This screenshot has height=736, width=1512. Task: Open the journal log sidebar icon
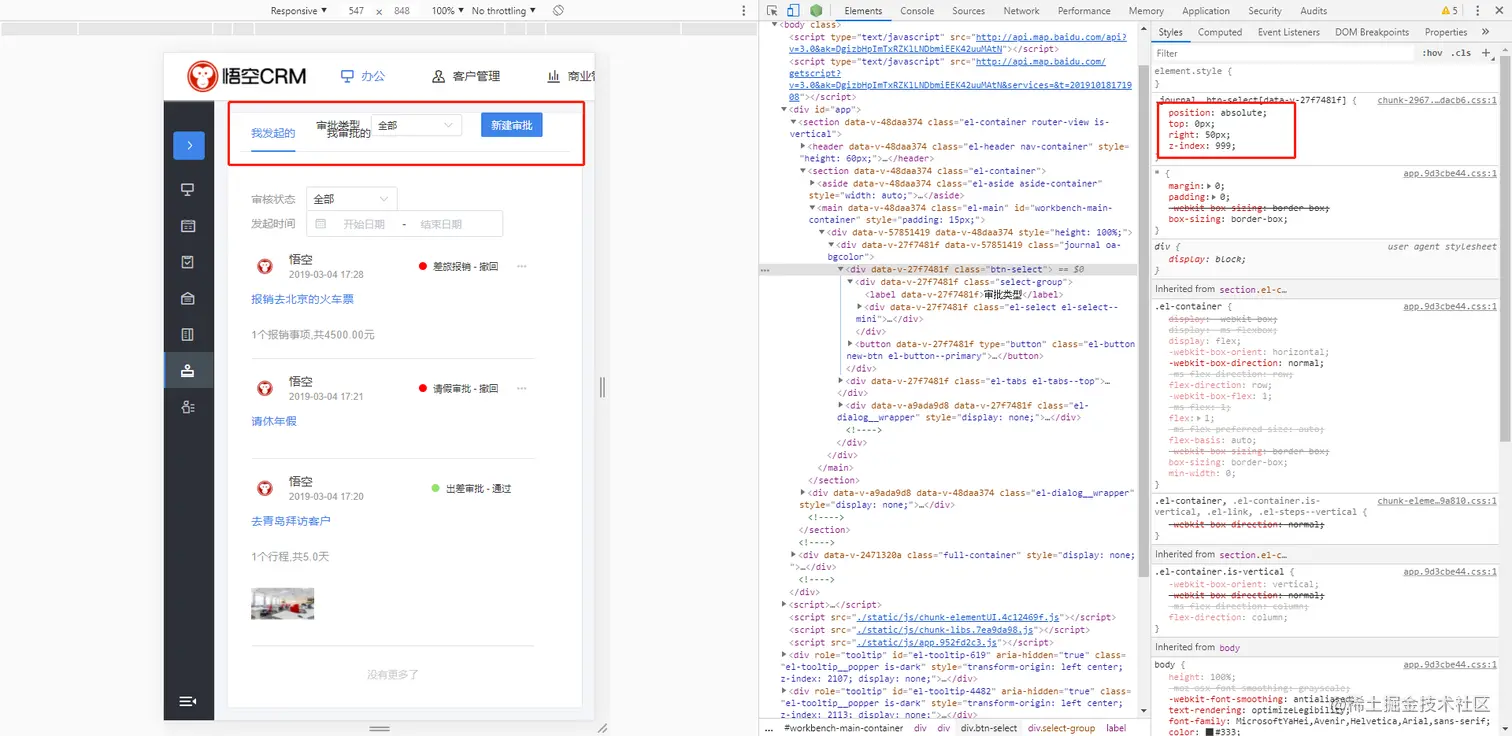pos(188,334)
